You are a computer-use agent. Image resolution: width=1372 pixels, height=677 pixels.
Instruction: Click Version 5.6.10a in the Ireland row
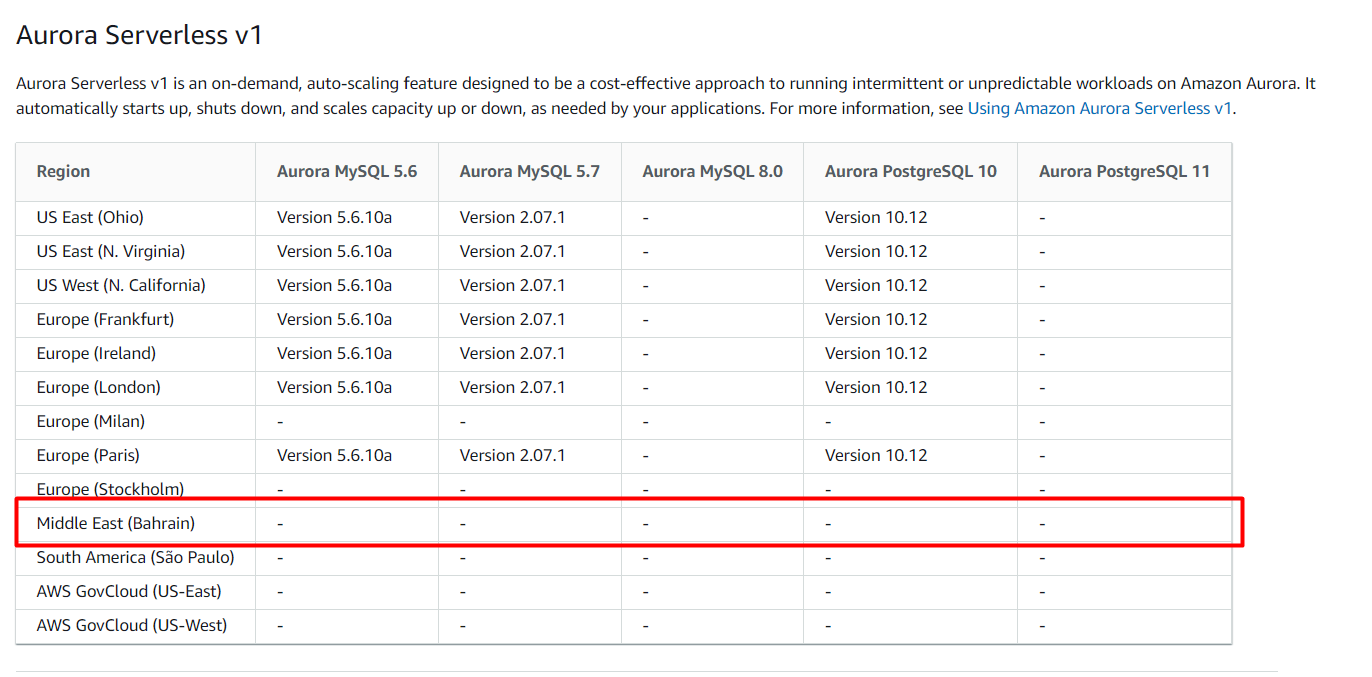(x=334, y=353)
